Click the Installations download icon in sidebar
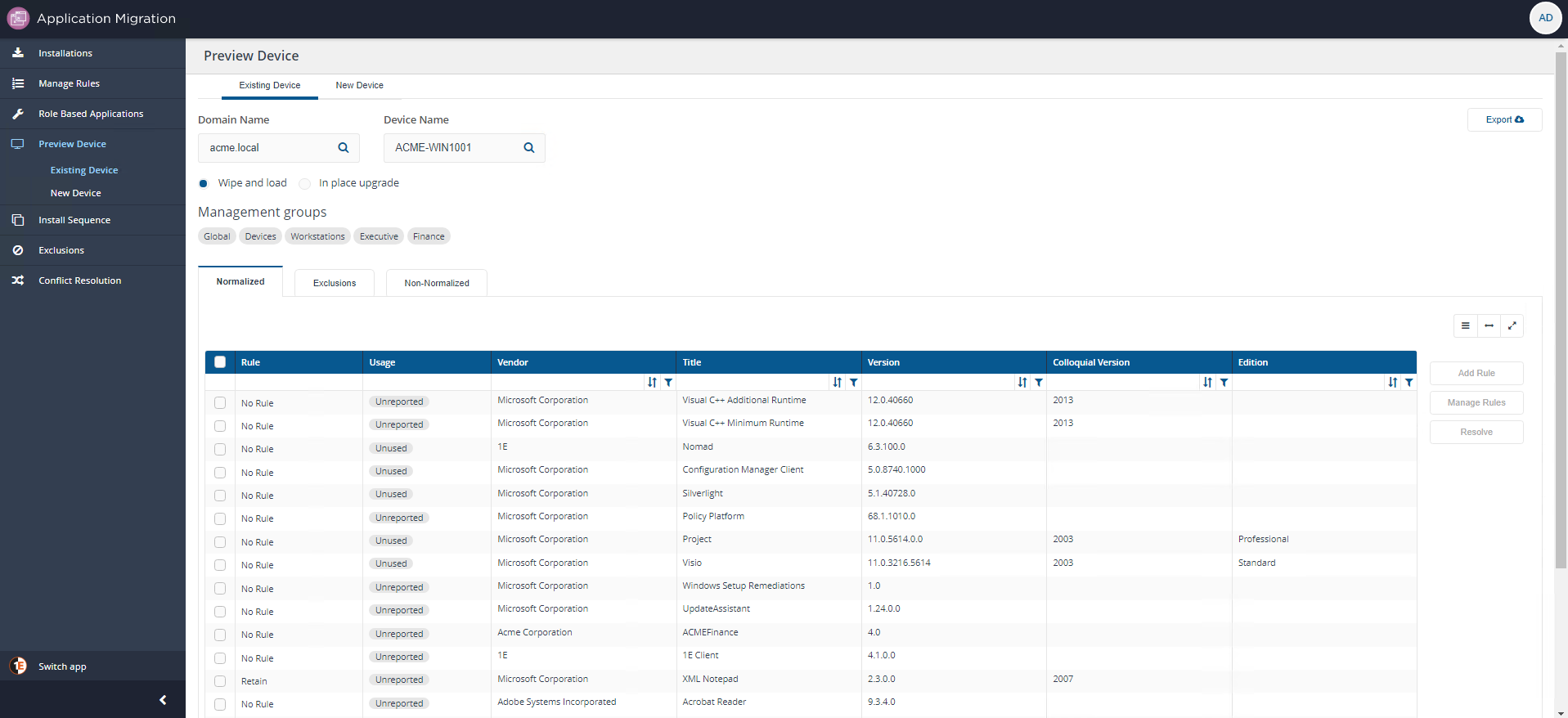Screen dimensions: 1568x718 tap(18, 53)
